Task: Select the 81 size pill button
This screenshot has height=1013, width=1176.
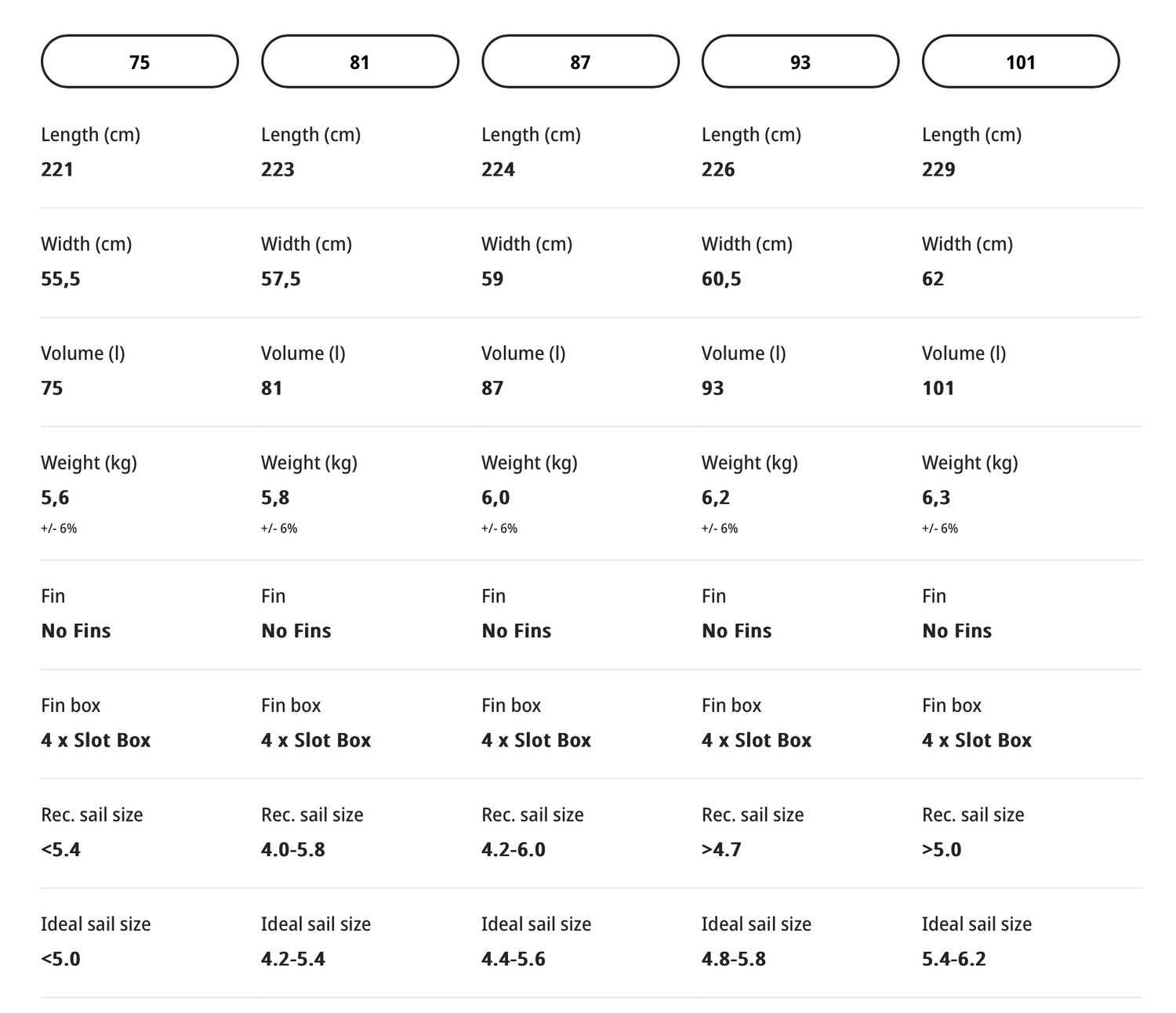Action: (x=360, y=62)
